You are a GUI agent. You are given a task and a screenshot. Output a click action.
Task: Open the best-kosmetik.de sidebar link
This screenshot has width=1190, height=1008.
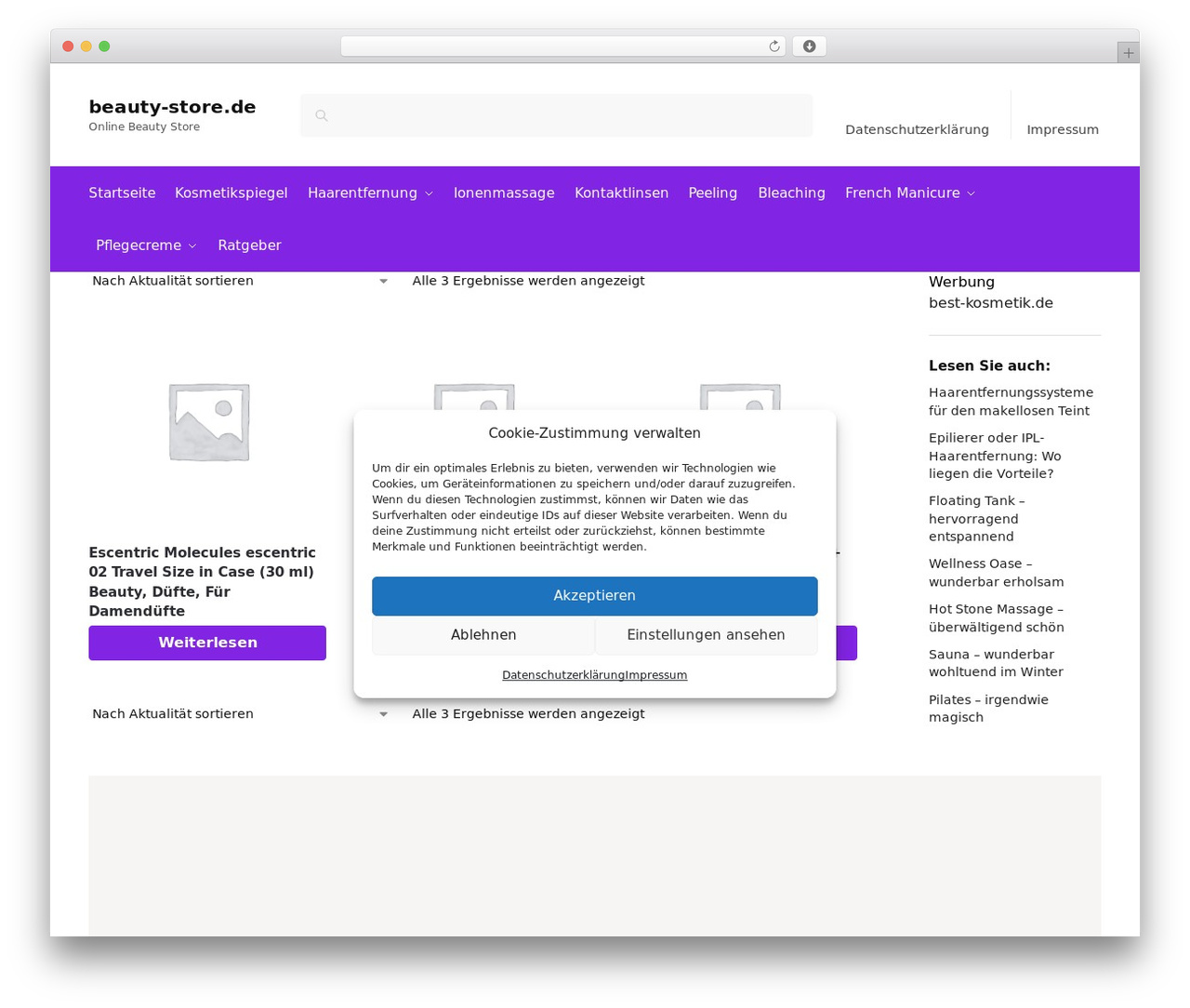click(991, 303)
